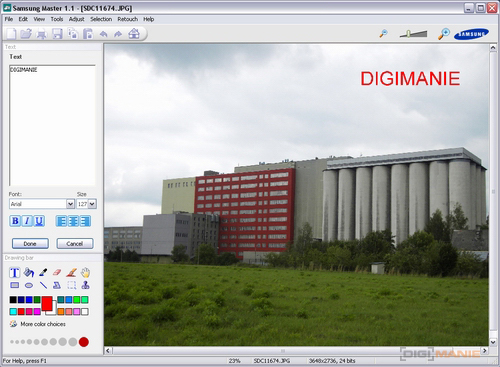Select the hand pan tool

click(86, 273)
